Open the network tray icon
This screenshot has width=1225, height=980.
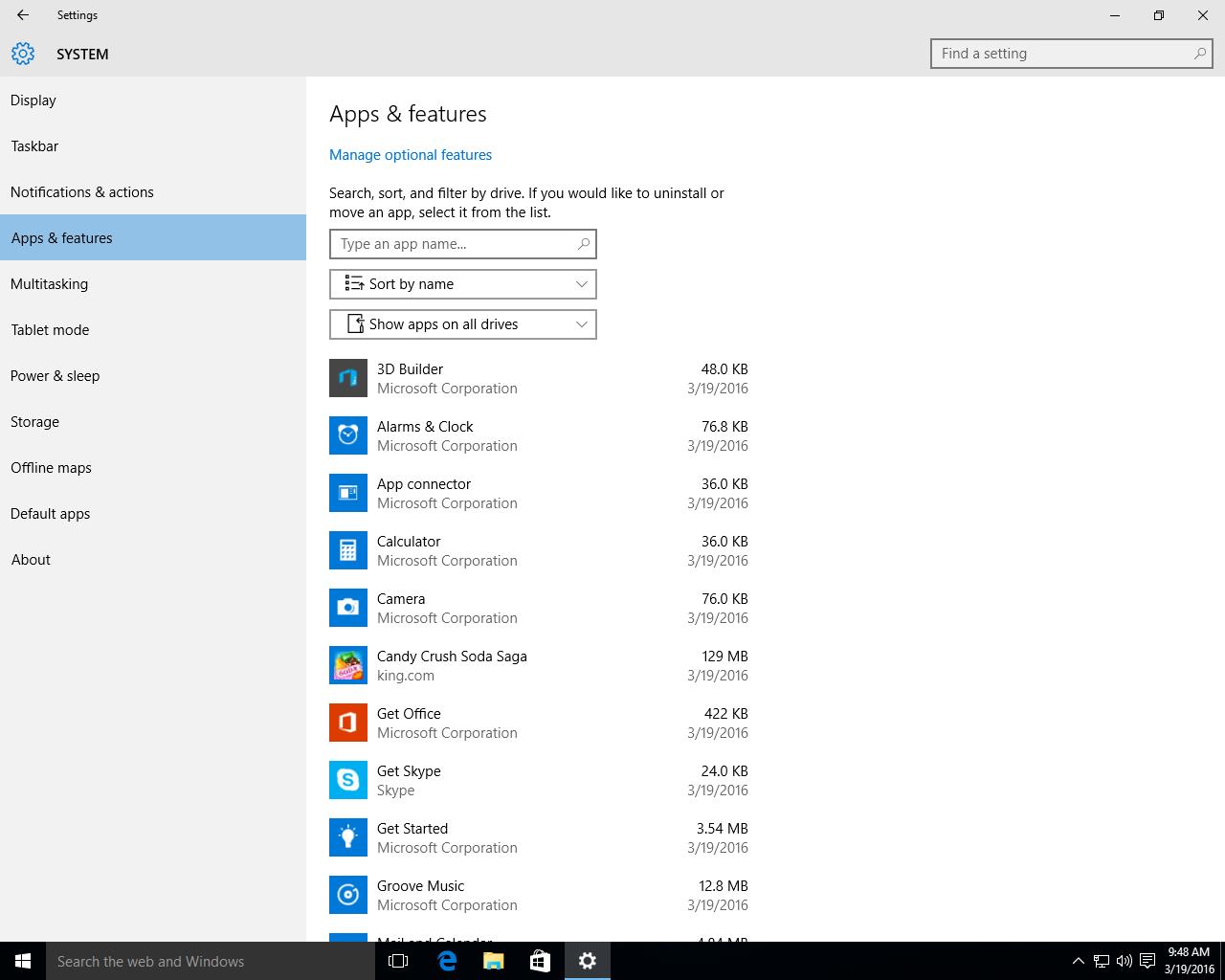coord(1102,961)
